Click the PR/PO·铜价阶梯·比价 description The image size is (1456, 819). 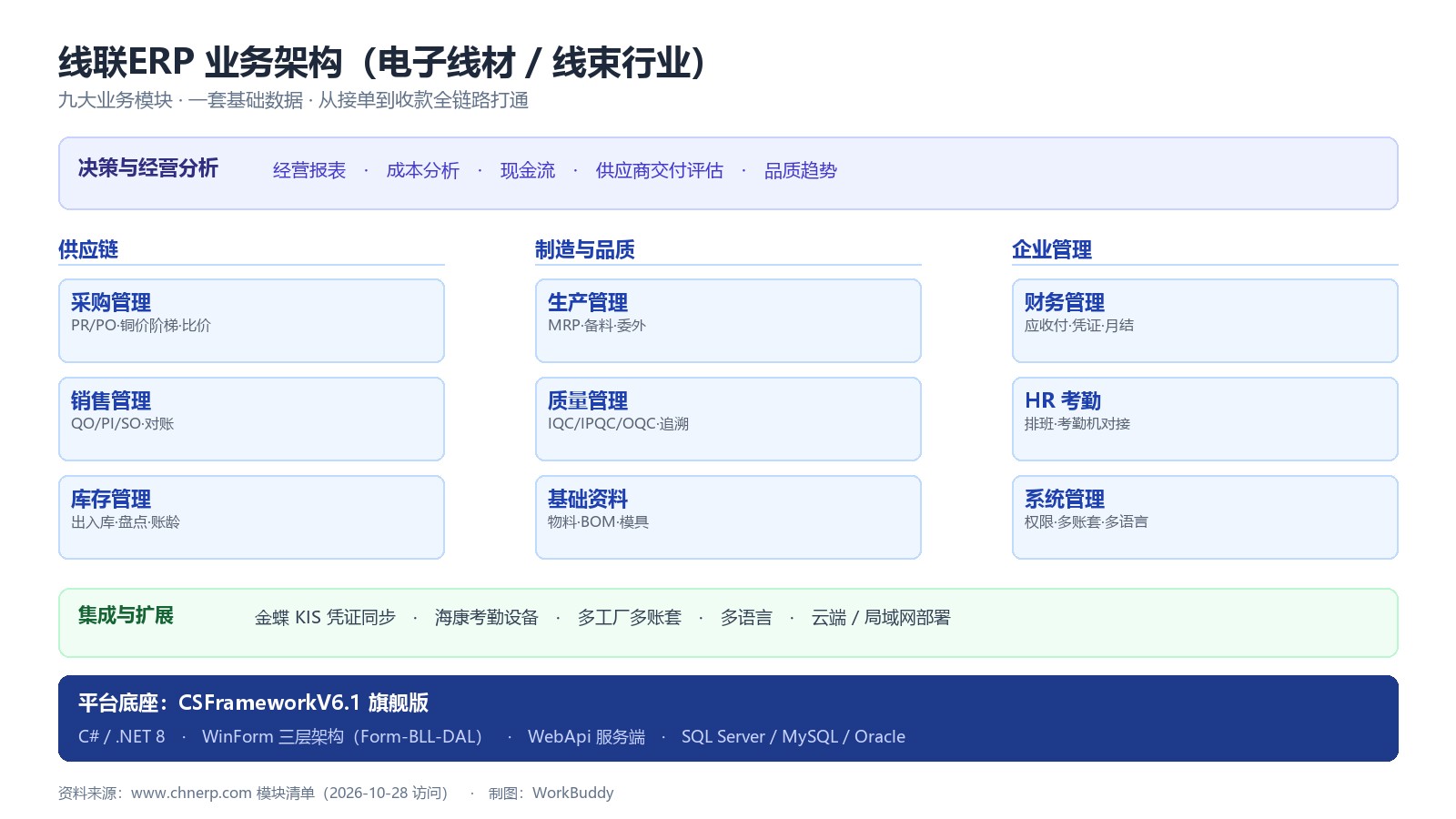pyautogui.click(x=141, y=325)
